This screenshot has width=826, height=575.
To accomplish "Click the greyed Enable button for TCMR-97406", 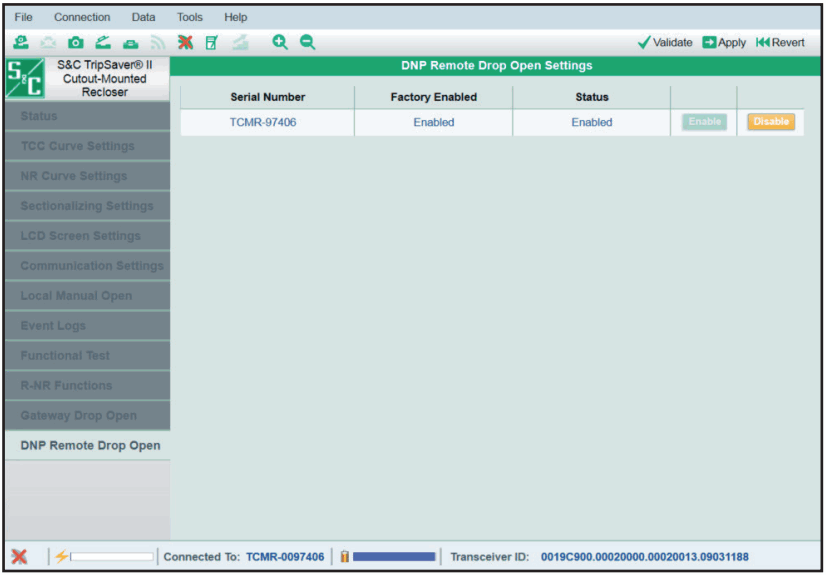I will 704,122.
